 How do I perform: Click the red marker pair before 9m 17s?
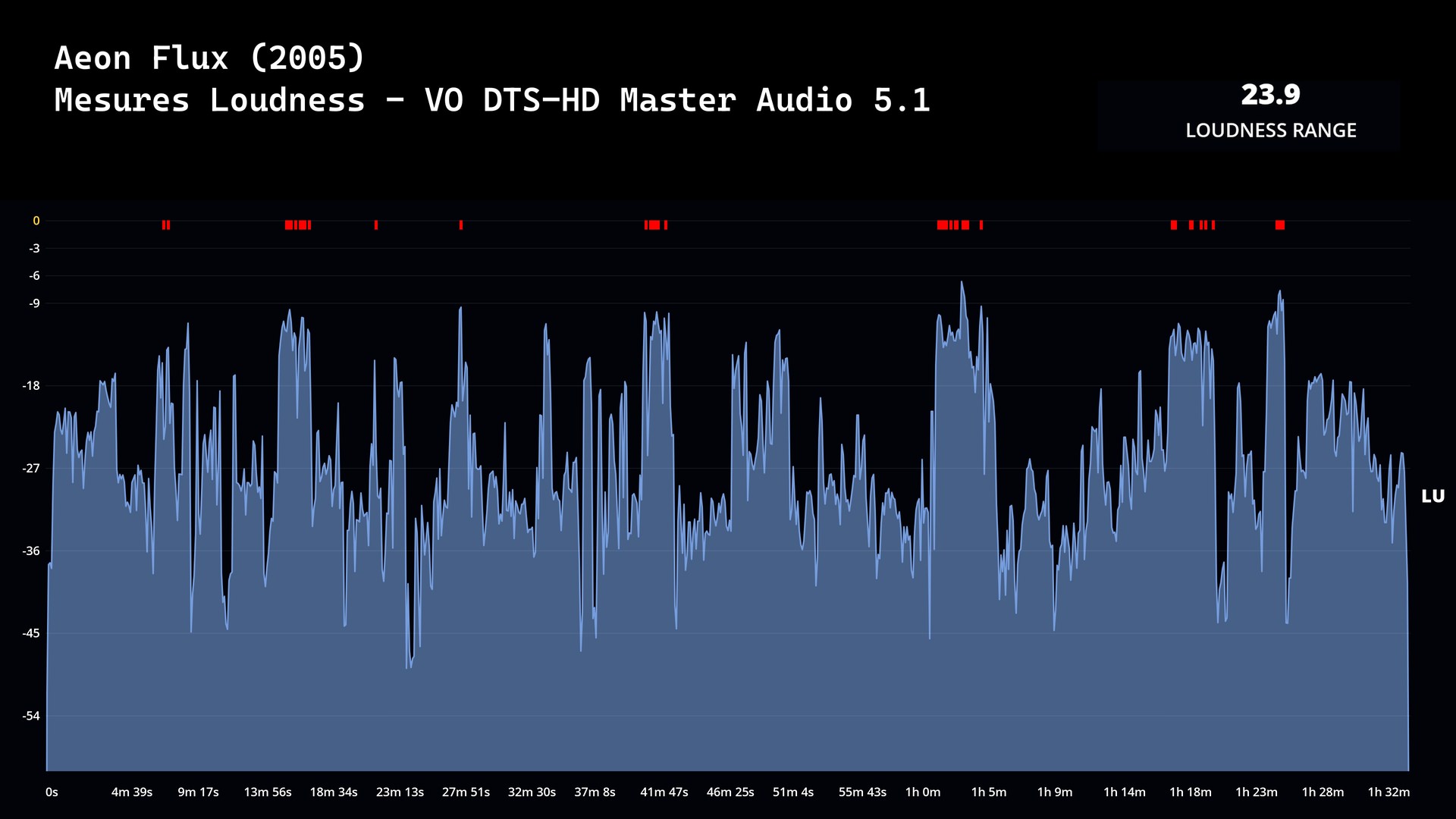pos(166,225)
